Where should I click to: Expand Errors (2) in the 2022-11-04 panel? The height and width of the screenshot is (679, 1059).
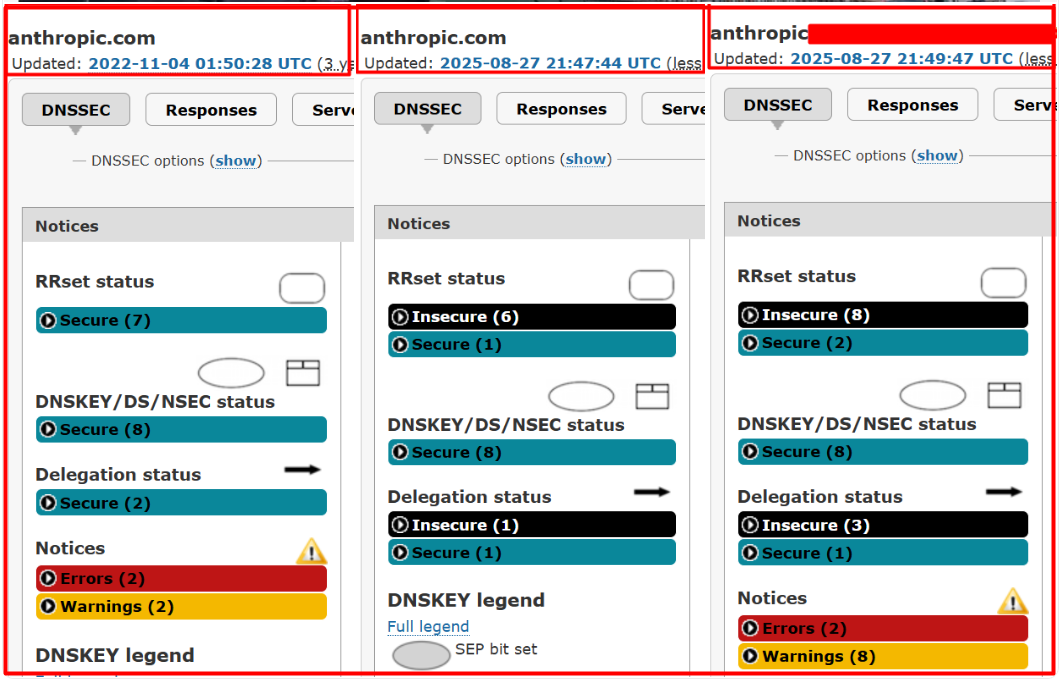pos(181,579)
